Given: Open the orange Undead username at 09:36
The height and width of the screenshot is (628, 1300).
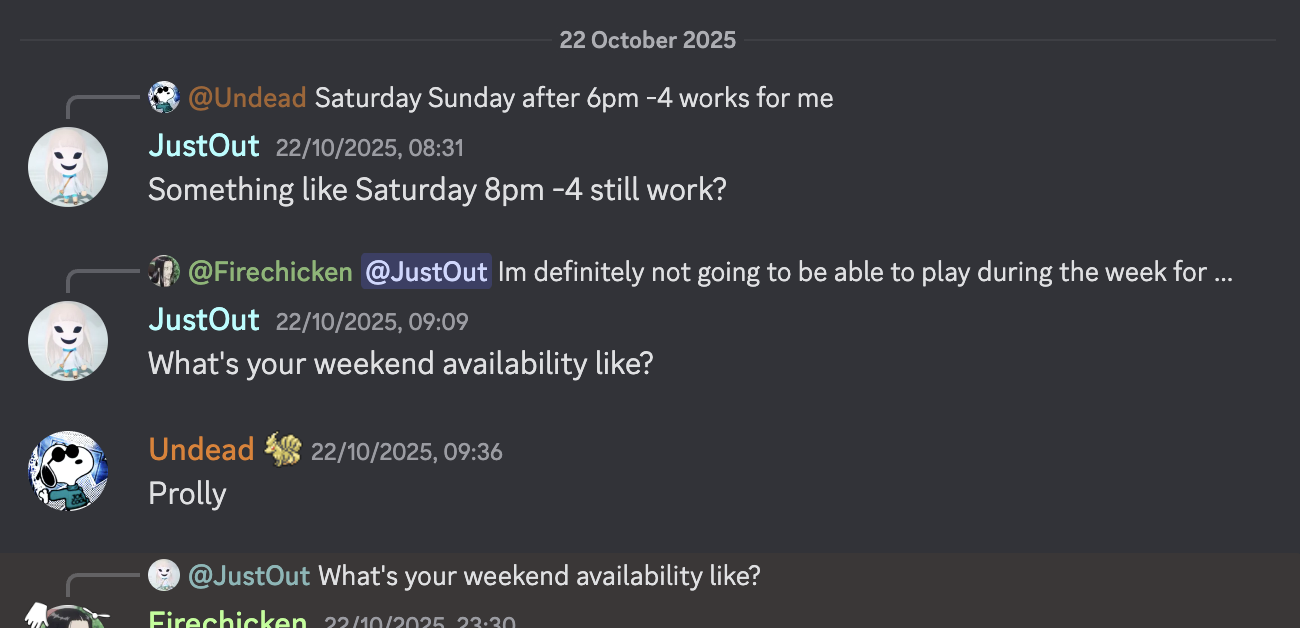Looking at the screenshot, I should click(201, 450).
